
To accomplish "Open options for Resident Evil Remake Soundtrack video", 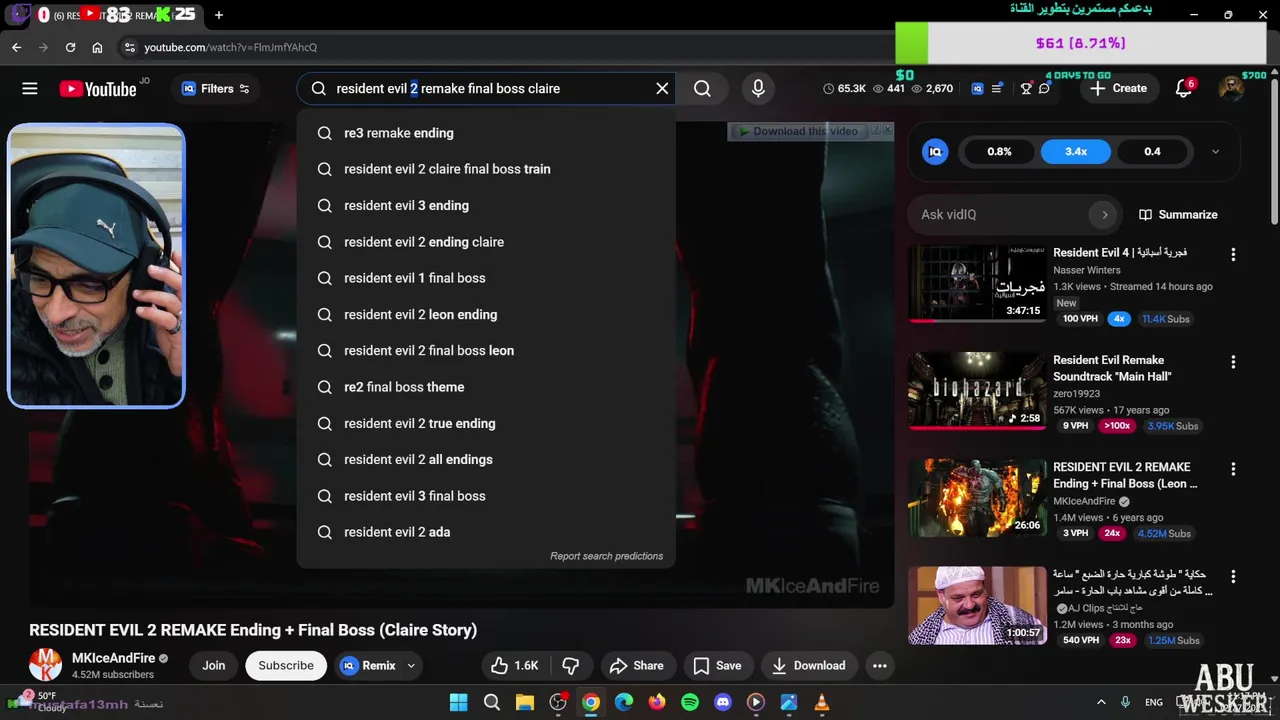I will (1233, 362).
